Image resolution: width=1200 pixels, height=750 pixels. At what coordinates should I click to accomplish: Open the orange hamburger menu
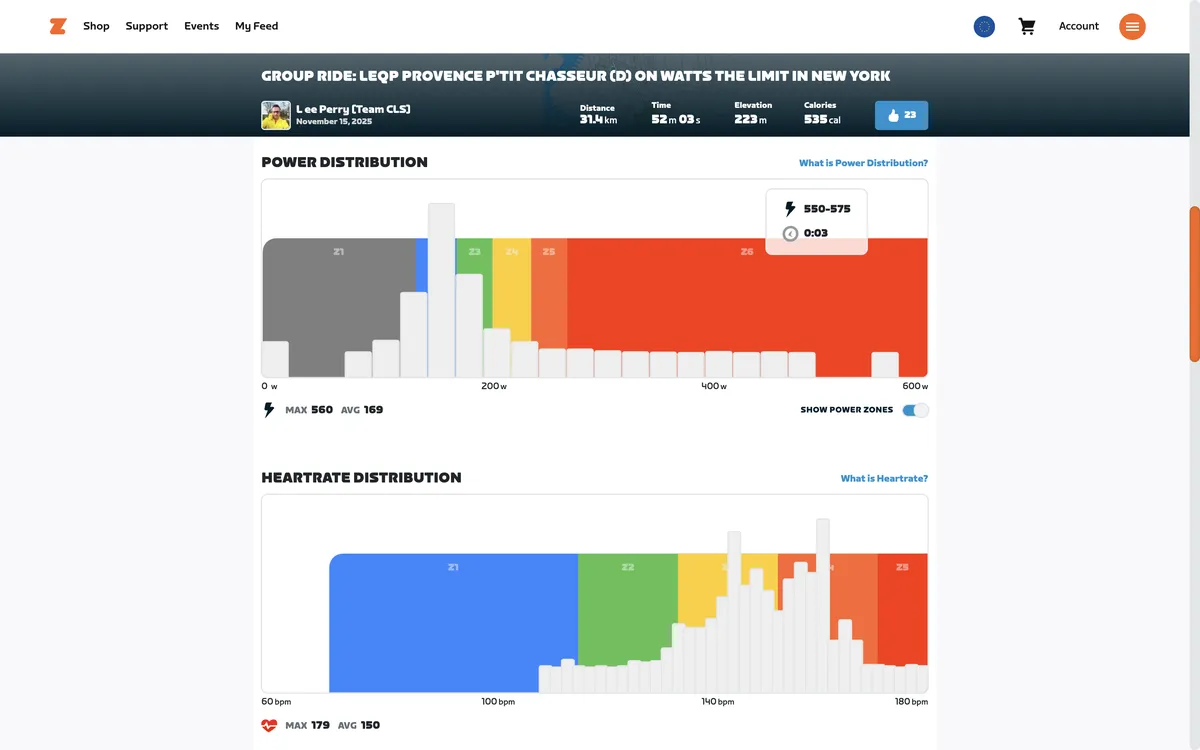pyautogui.click(x=1132, y=27)
